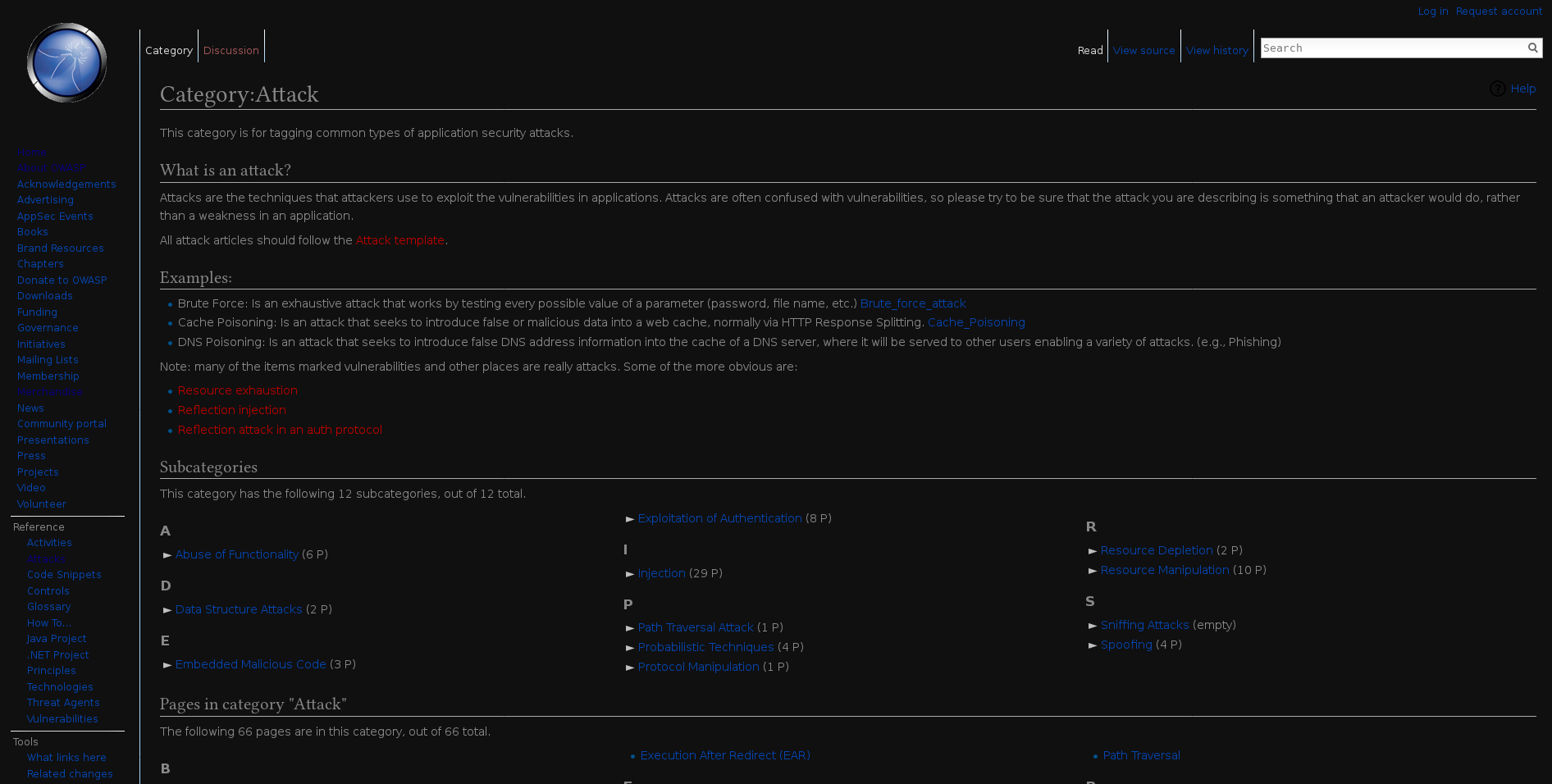
Task: Go to Acknowledgements in the sidebar
Action: click(x=66, y=185)
